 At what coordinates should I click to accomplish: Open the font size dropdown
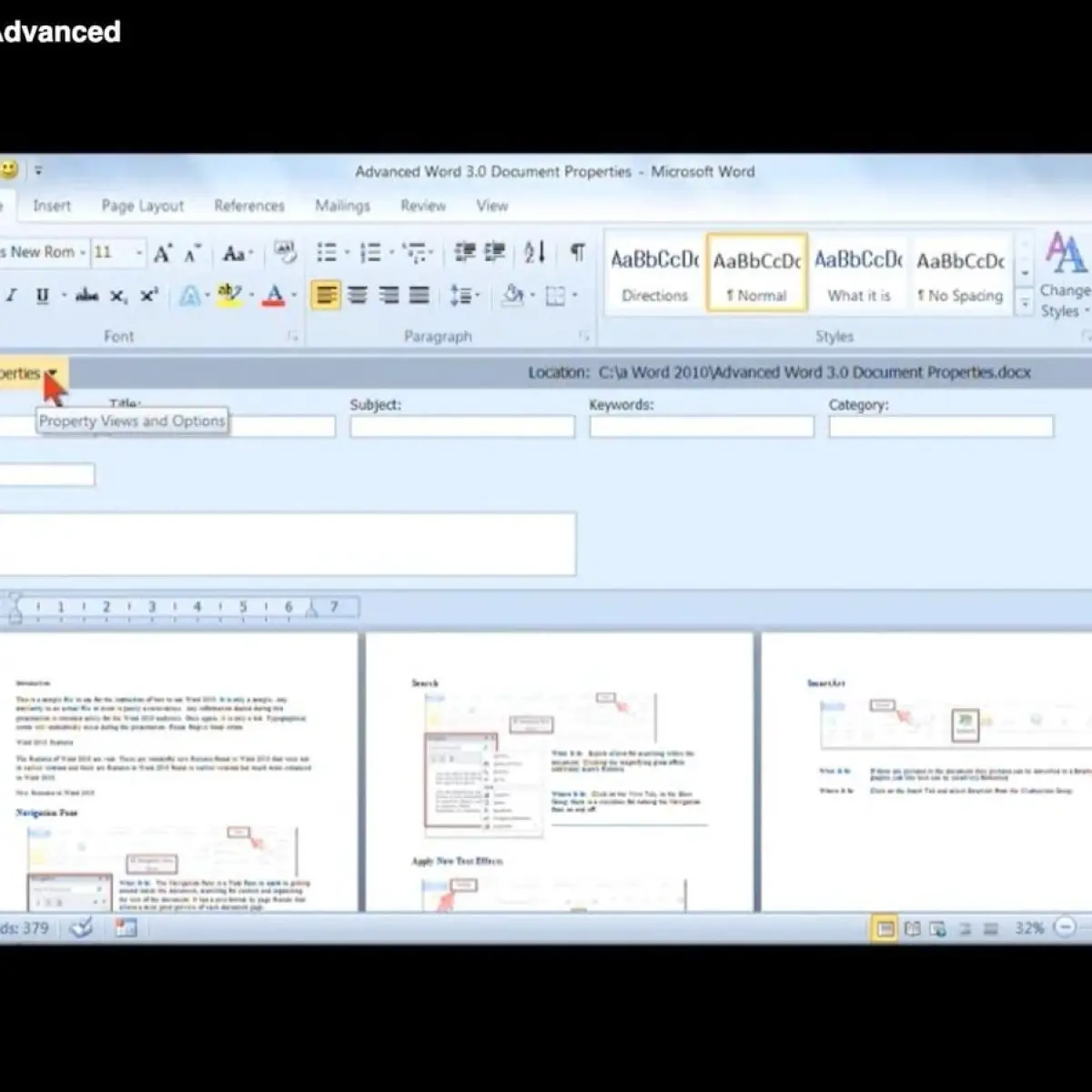point(139,252)
